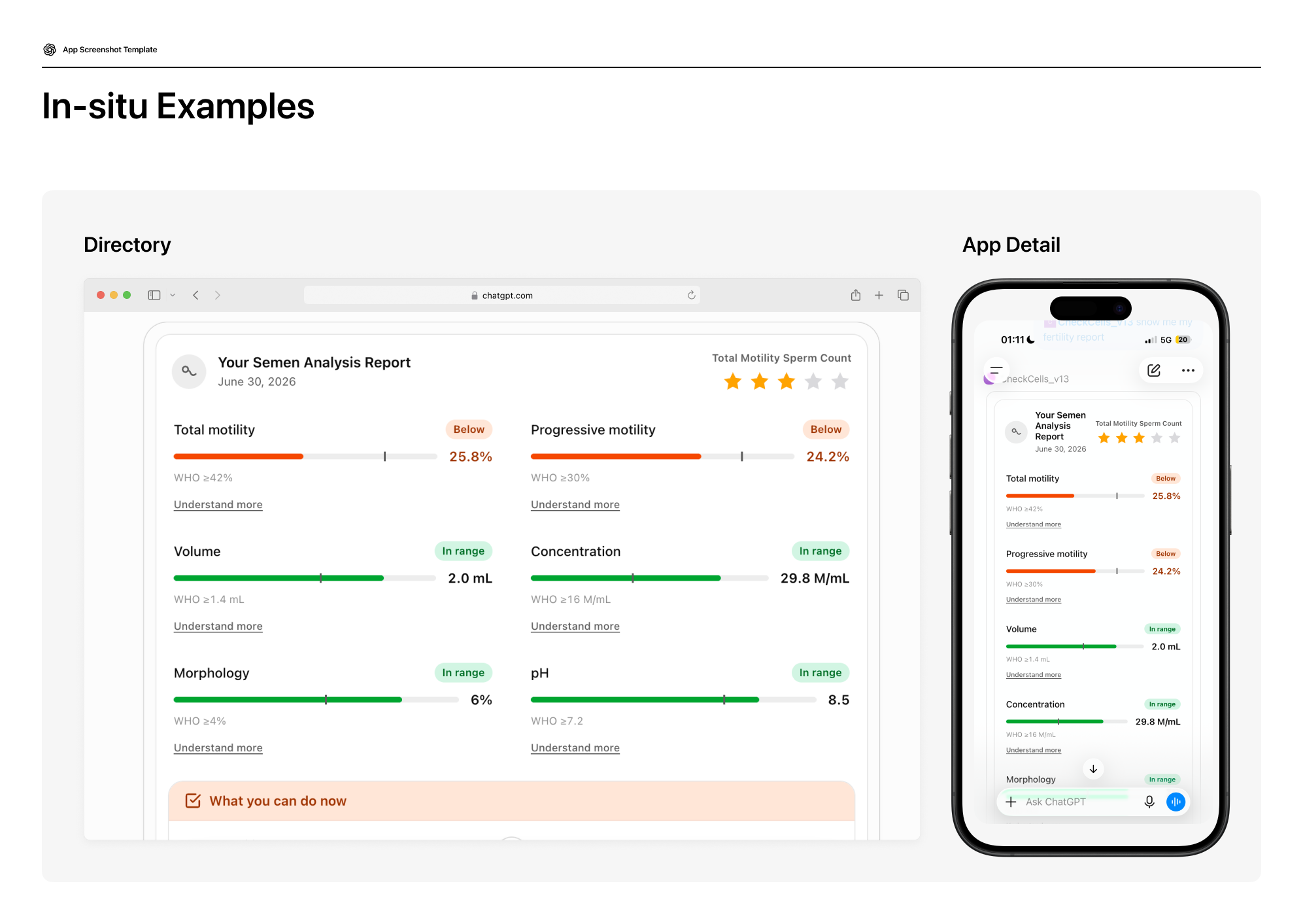Viewport: 1303px width, 924px height.
Task: Click the checklist icon beside What you can do now
Action: point(193,800)
